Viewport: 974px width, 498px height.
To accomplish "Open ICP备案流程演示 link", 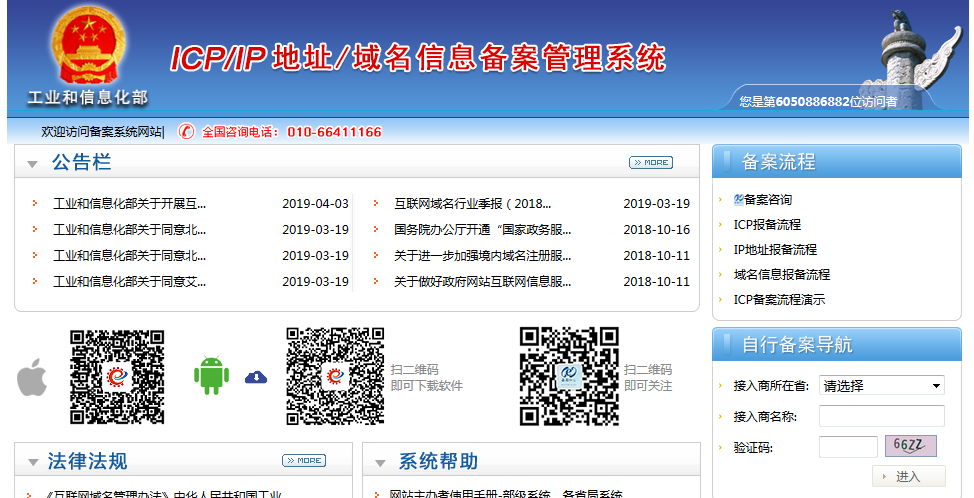I will (x=779, y=299).
